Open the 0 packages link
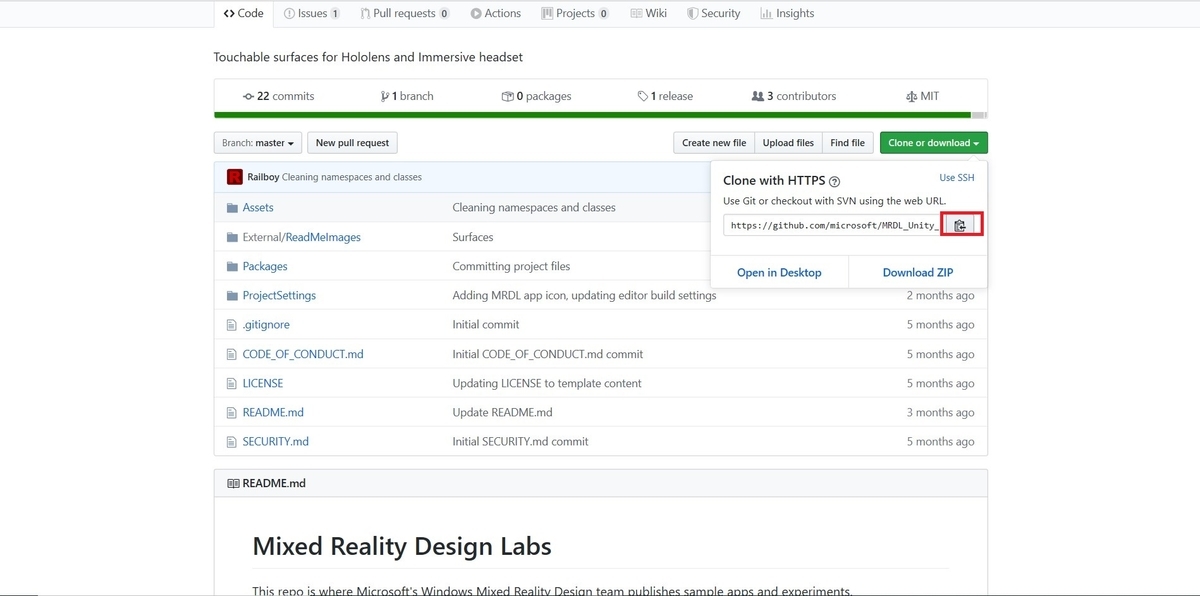Viewport: 1200px width, 596px height. [536, 96]
